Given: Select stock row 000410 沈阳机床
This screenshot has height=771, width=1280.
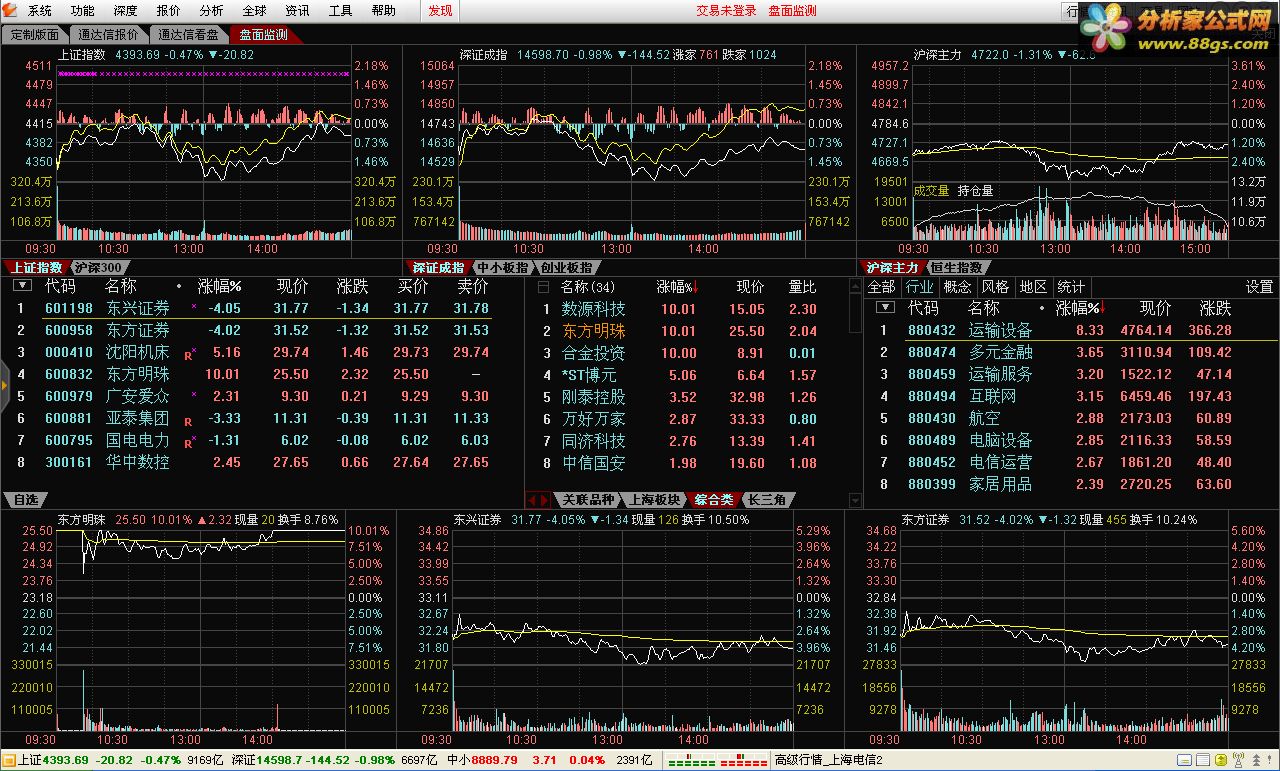Looking at the screenshot, I should (260, 352).
